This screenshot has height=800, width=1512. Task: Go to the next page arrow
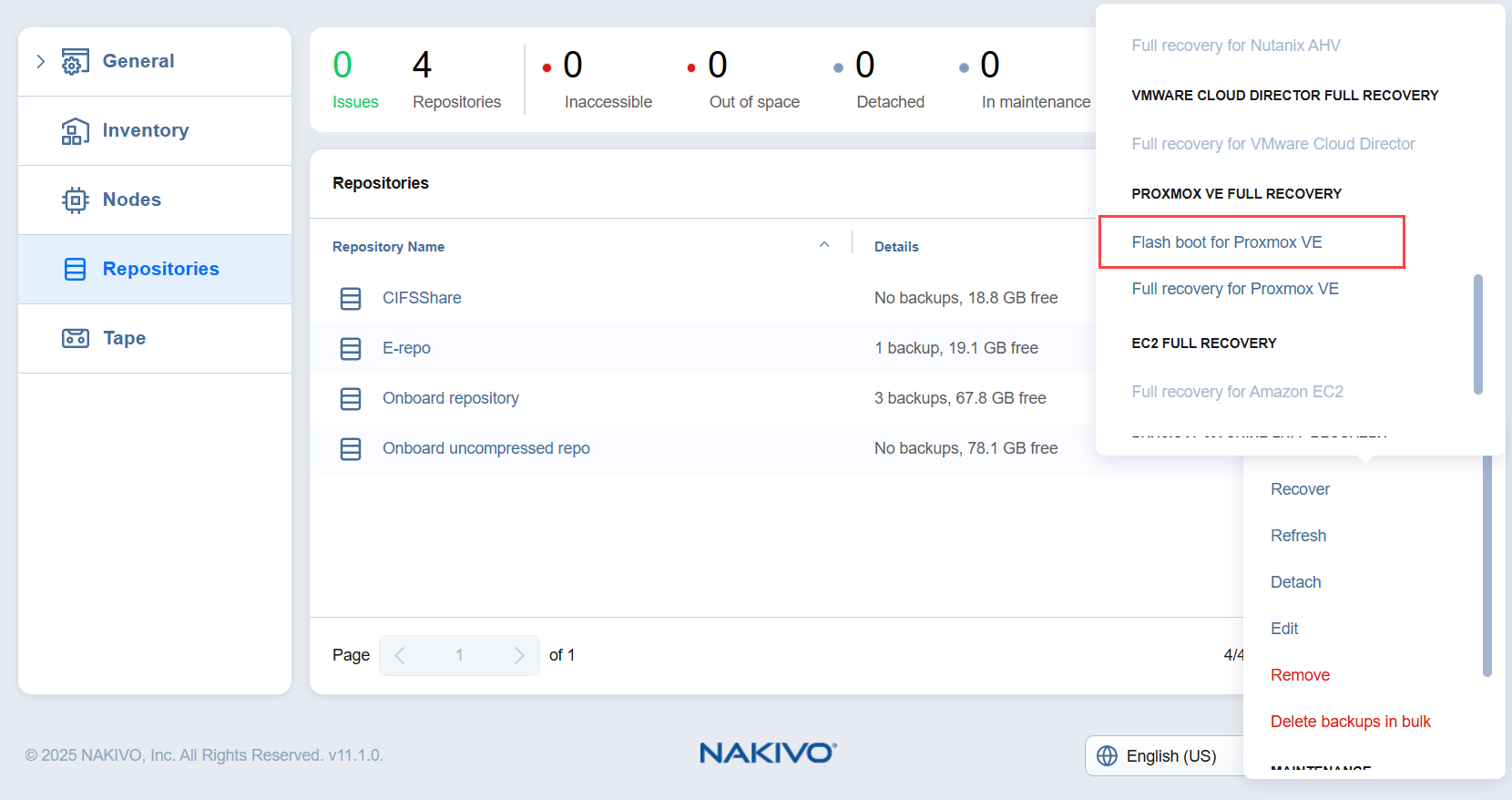519,656
